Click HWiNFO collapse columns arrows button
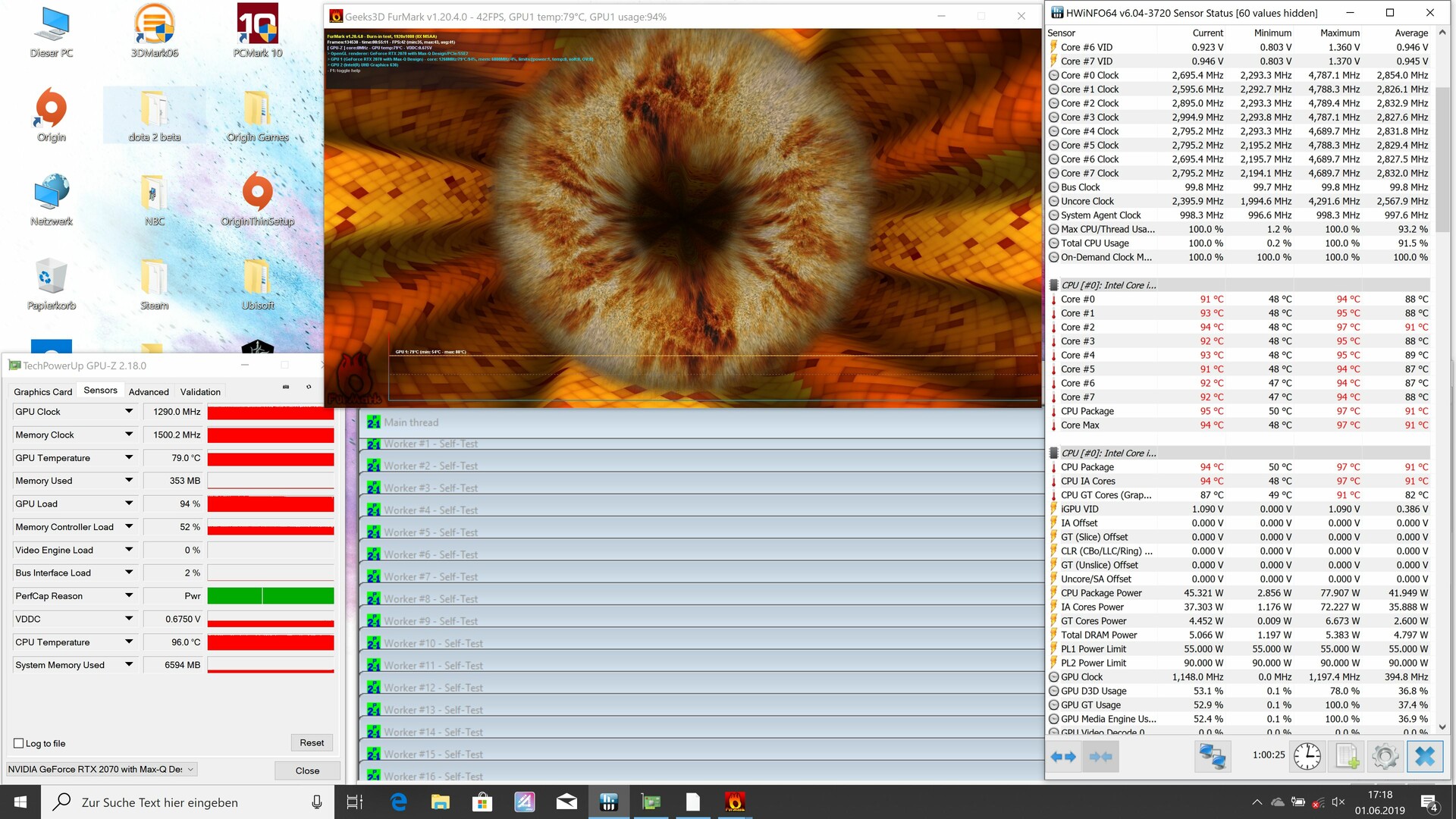Screen dimensions: 1456x819 coord(1100,757)
